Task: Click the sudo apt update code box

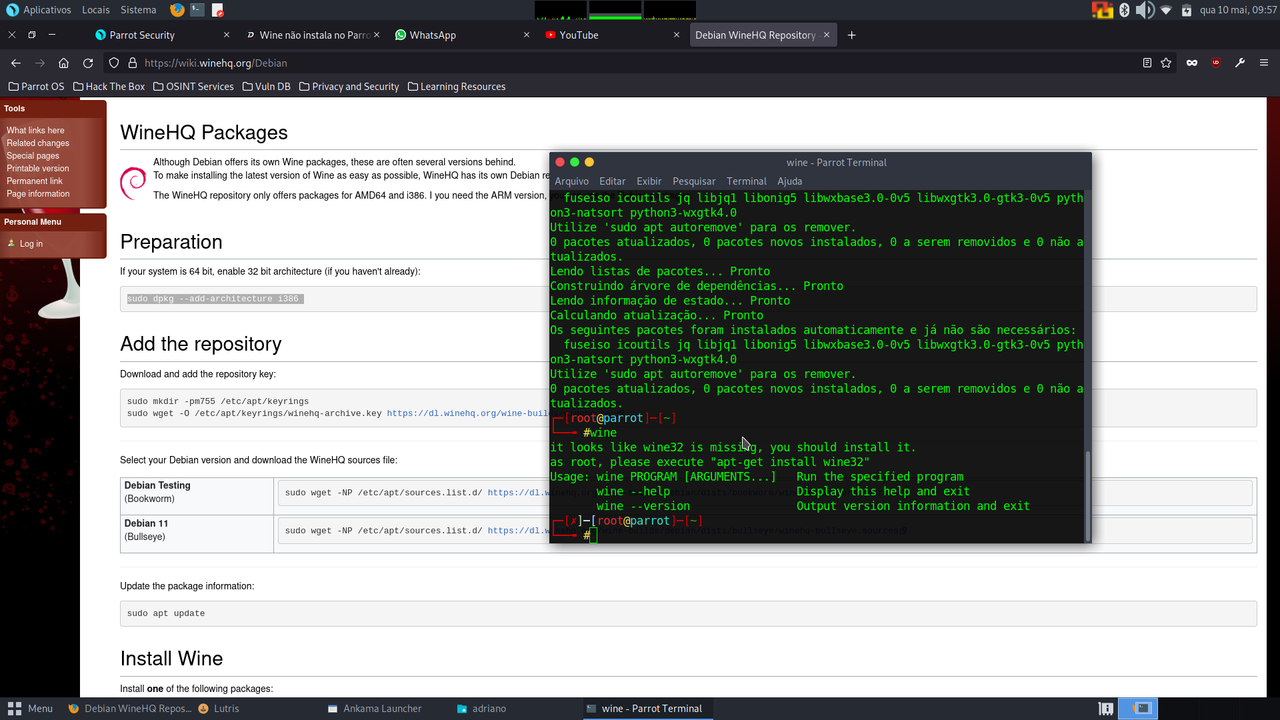Action: [688, 613]
